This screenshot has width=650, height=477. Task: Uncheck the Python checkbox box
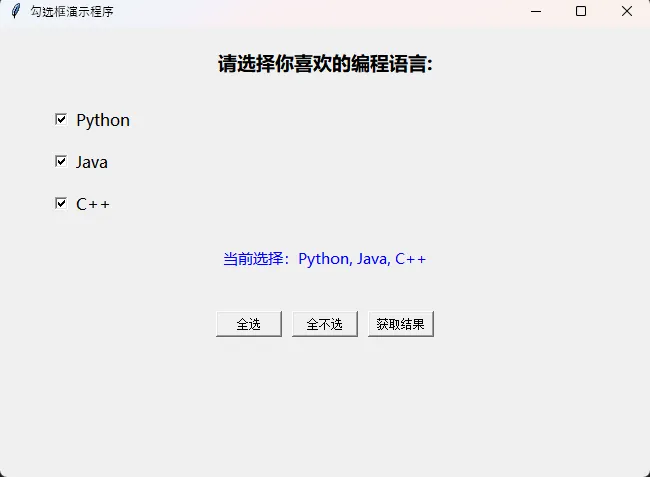tap(61, 120)
